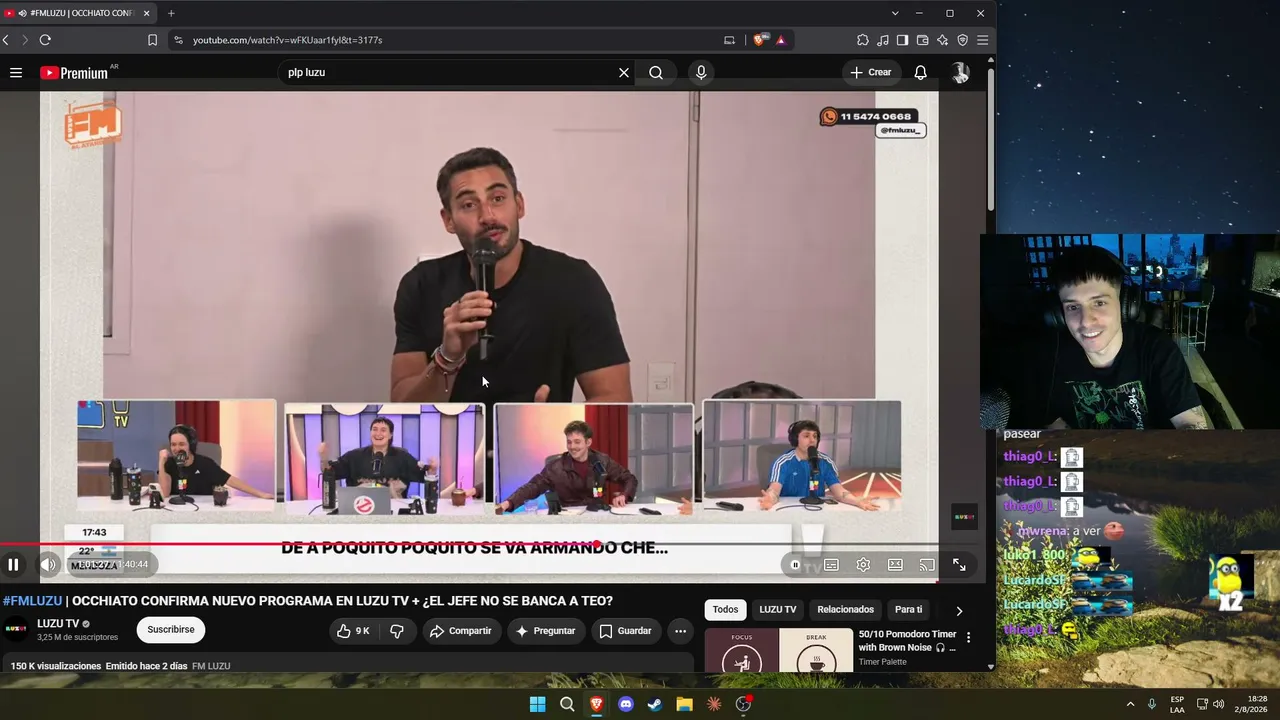The height and width of the screenshot is (720, 1280).
Task: Toggle the browser sidebar panel
Action: pyautogui.click(x=903, y=40)
